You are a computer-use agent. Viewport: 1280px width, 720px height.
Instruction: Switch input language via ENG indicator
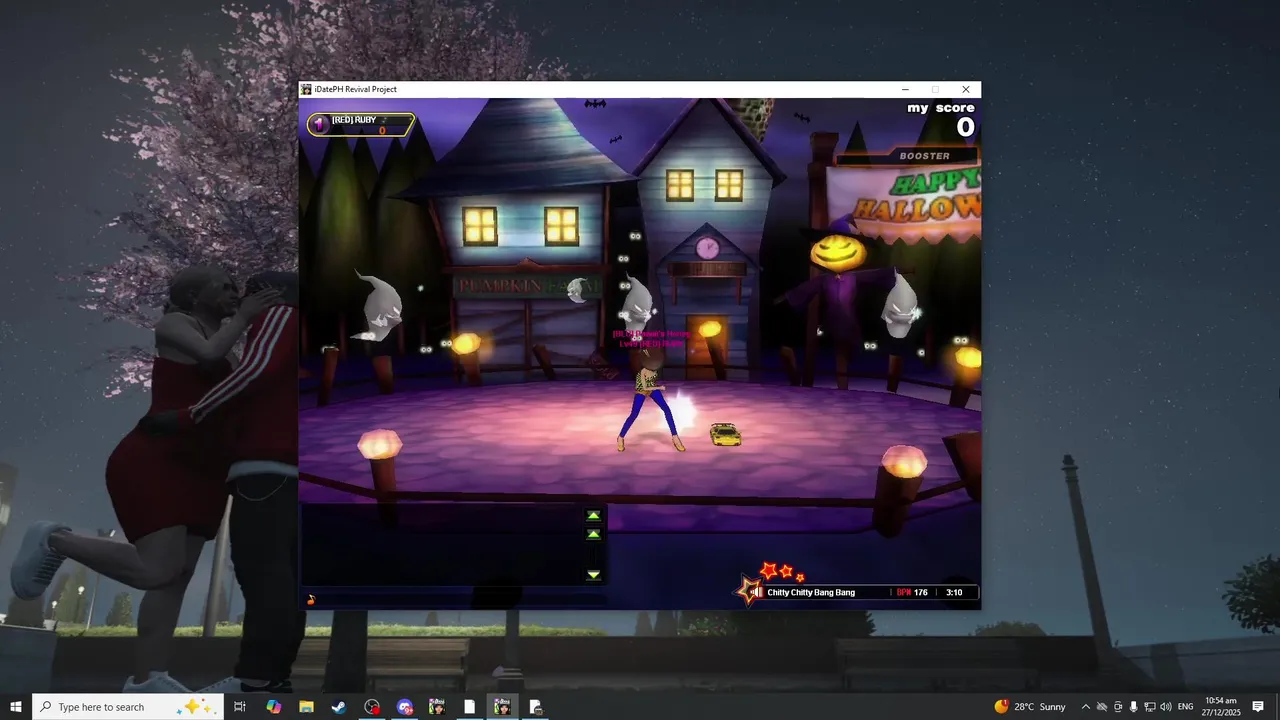click(x=1186, y=707)
